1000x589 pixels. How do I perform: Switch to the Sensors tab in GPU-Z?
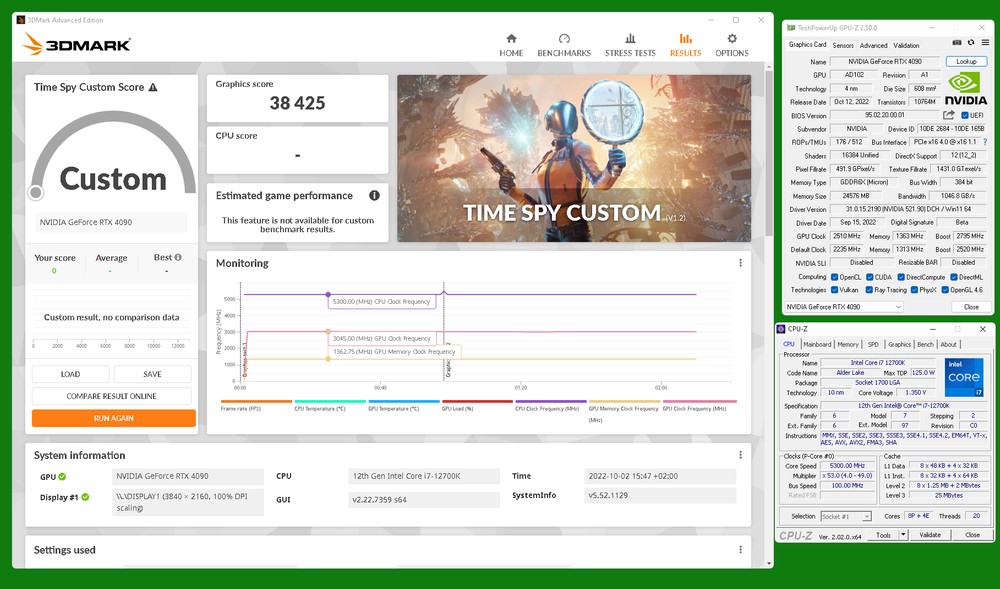(x=842, y=45)
